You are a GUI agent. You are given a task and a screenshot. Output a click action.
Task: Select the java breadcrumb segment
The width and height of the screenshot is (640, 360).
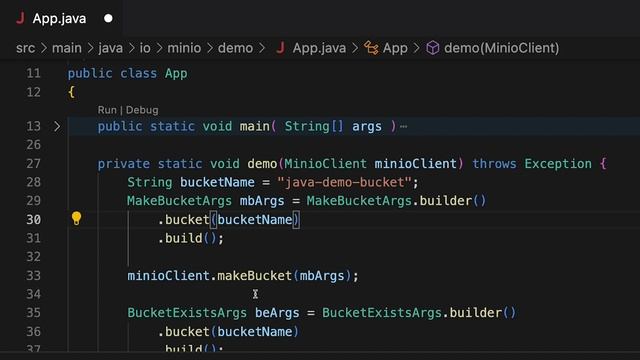[x=110, y=48]
